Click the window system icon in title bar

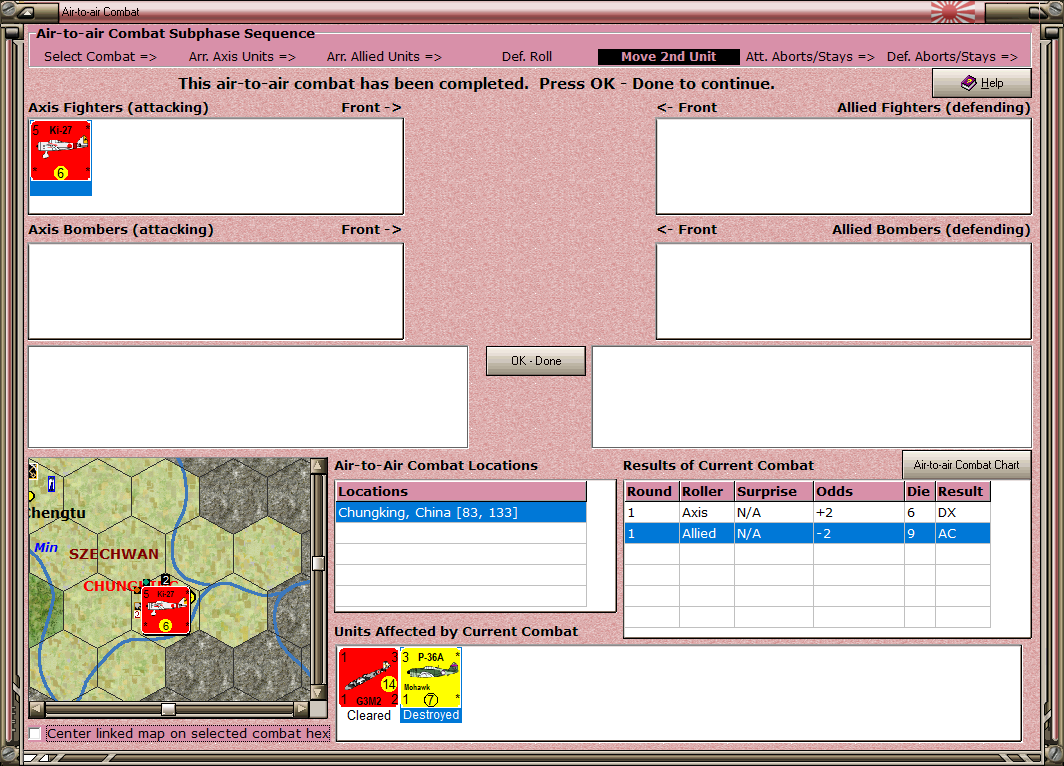tap(26, 12)
